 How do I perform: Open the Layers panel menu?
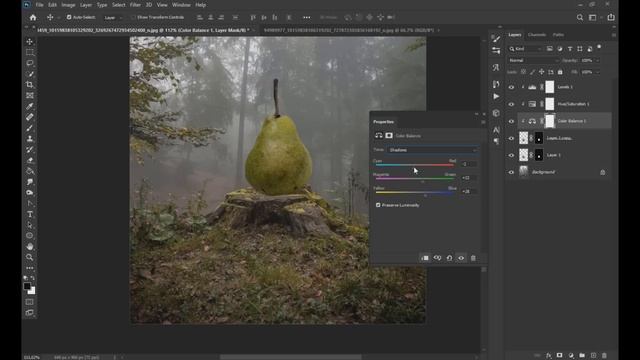[613, 35]
